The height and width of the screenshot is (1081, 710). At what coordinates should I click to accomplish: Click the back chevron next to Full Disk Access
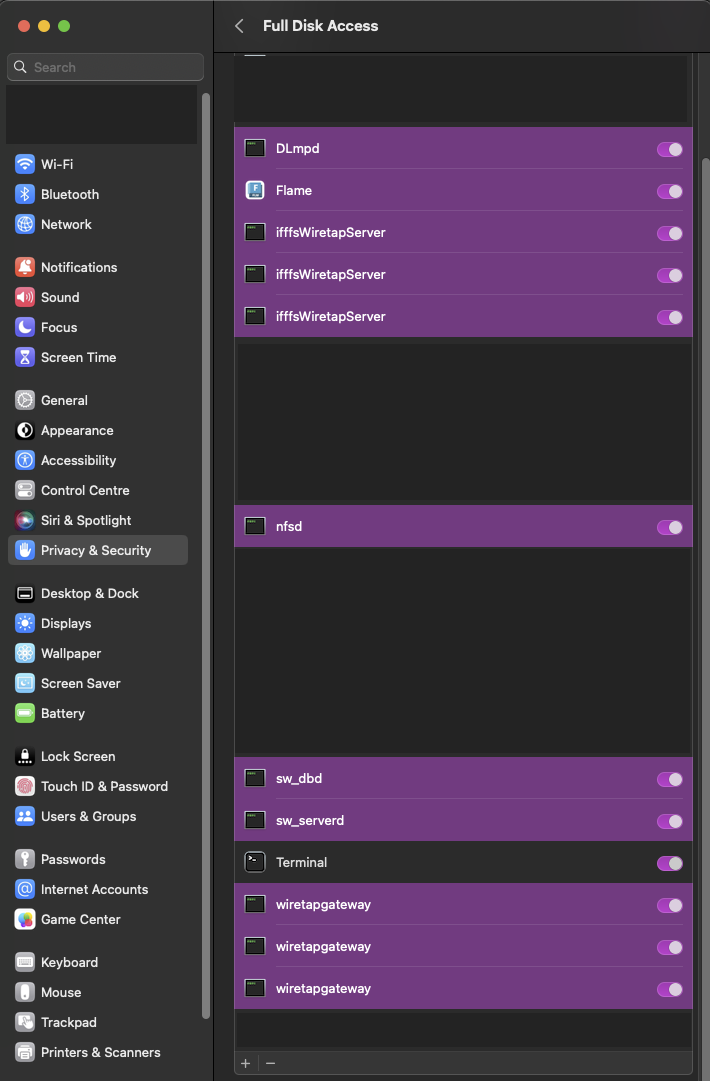(x=238, y=26)
